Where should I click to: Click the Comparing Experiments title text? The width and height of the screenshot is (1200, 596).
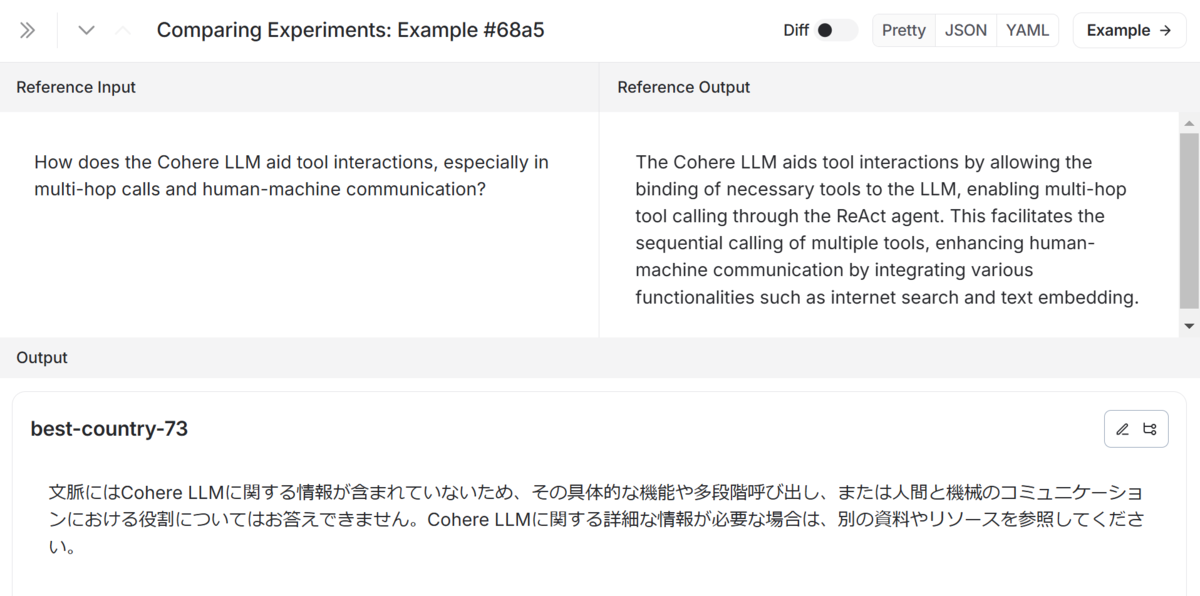tap(350, 30)
